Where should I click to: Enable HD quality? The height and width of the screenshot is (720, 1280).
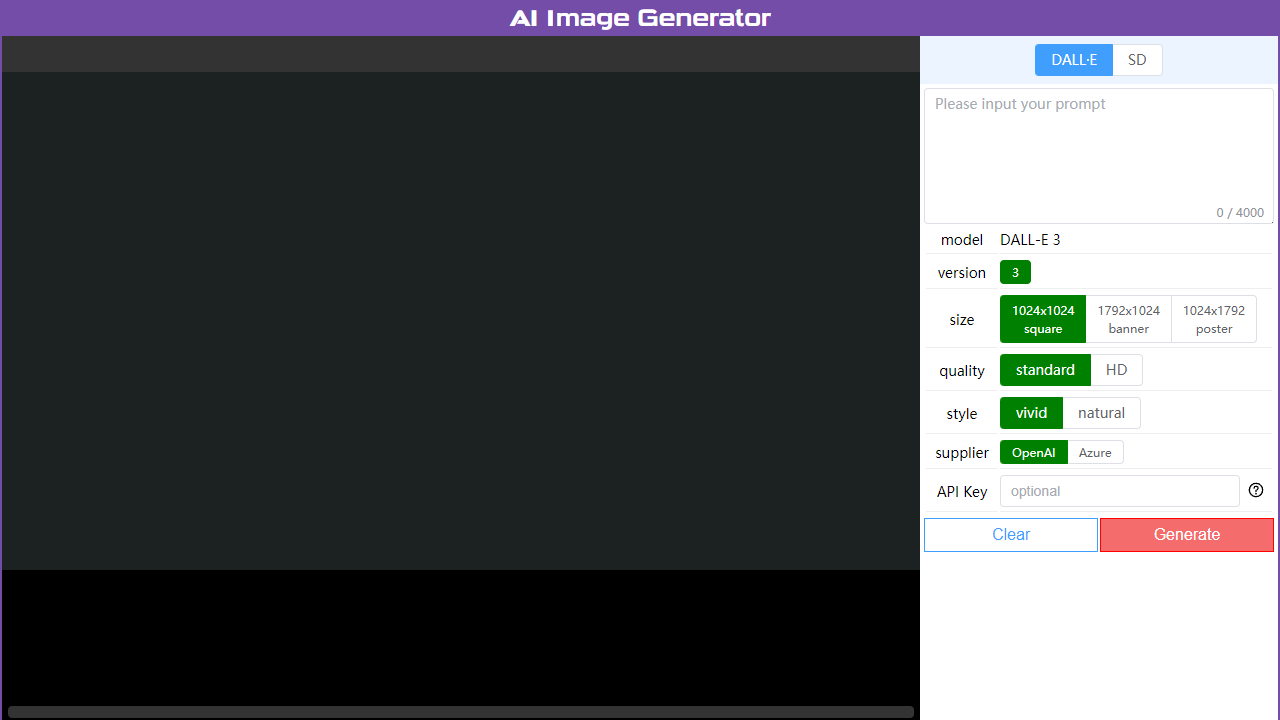tap(1117, 369)
